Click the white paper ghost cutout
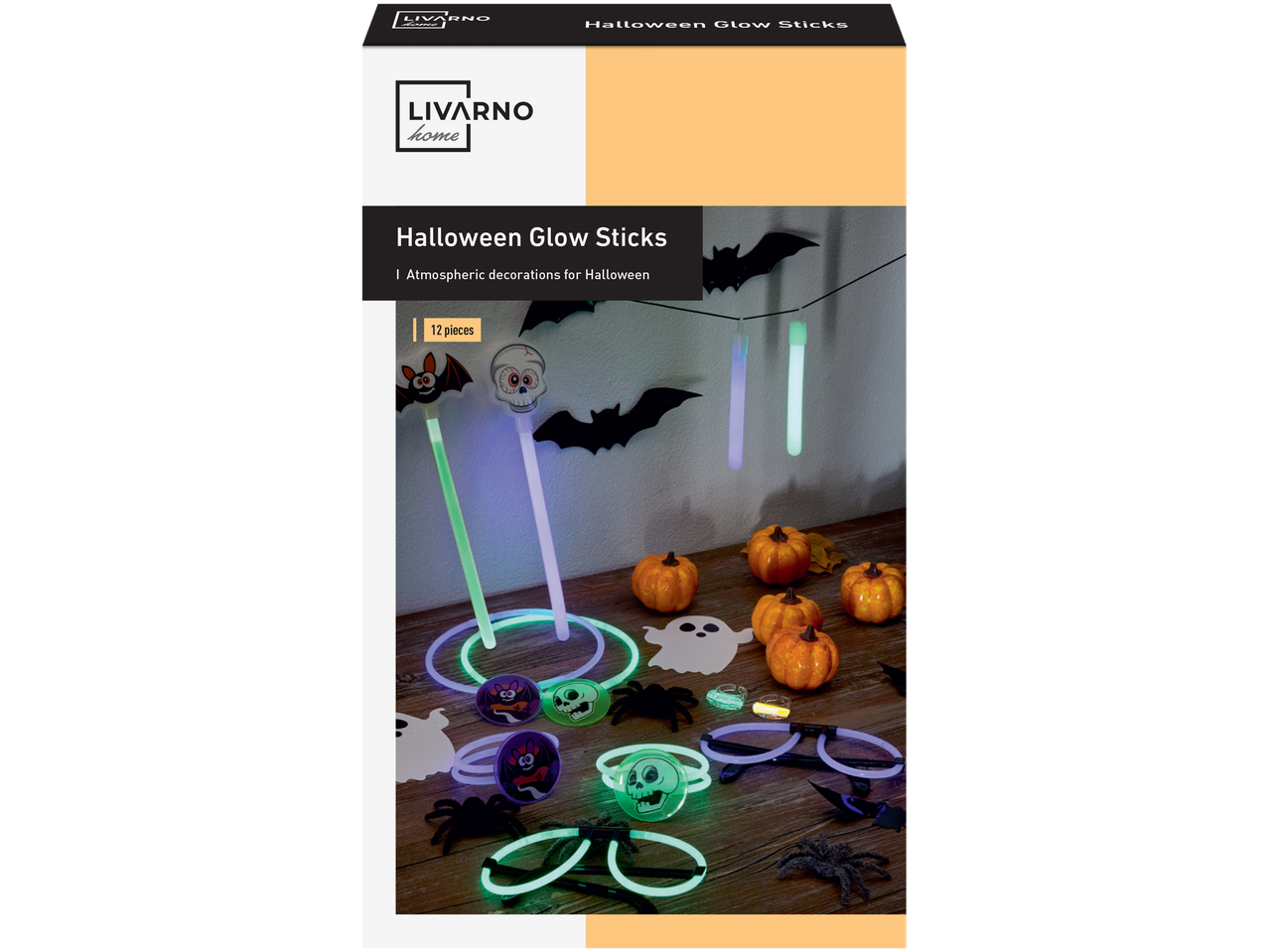 pyautogui.click(x=697, y=642)
